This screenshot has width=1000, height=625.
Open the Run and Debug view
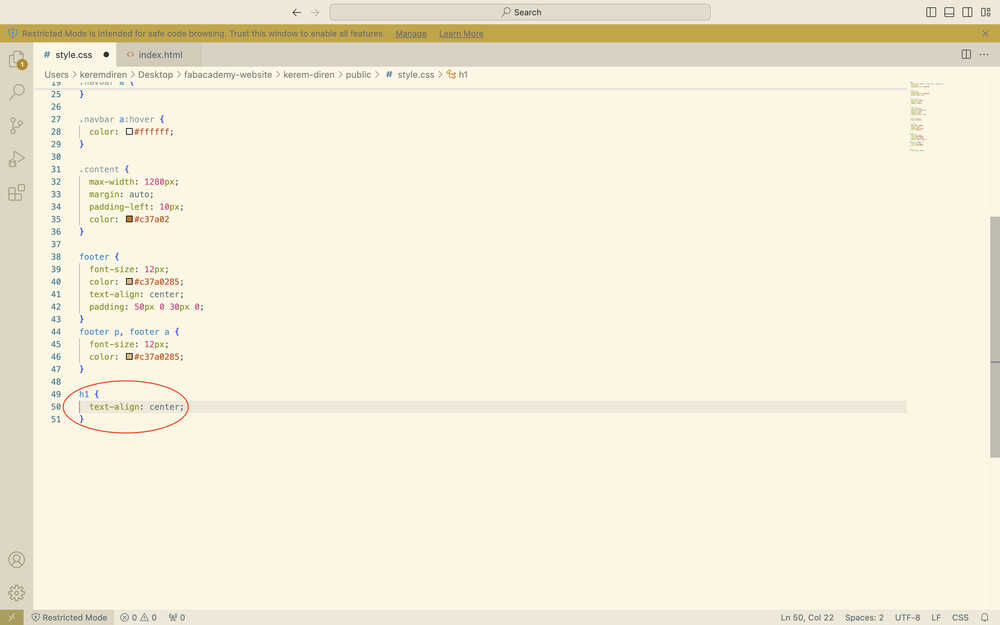pyautogui.click(x=17, y=159)
